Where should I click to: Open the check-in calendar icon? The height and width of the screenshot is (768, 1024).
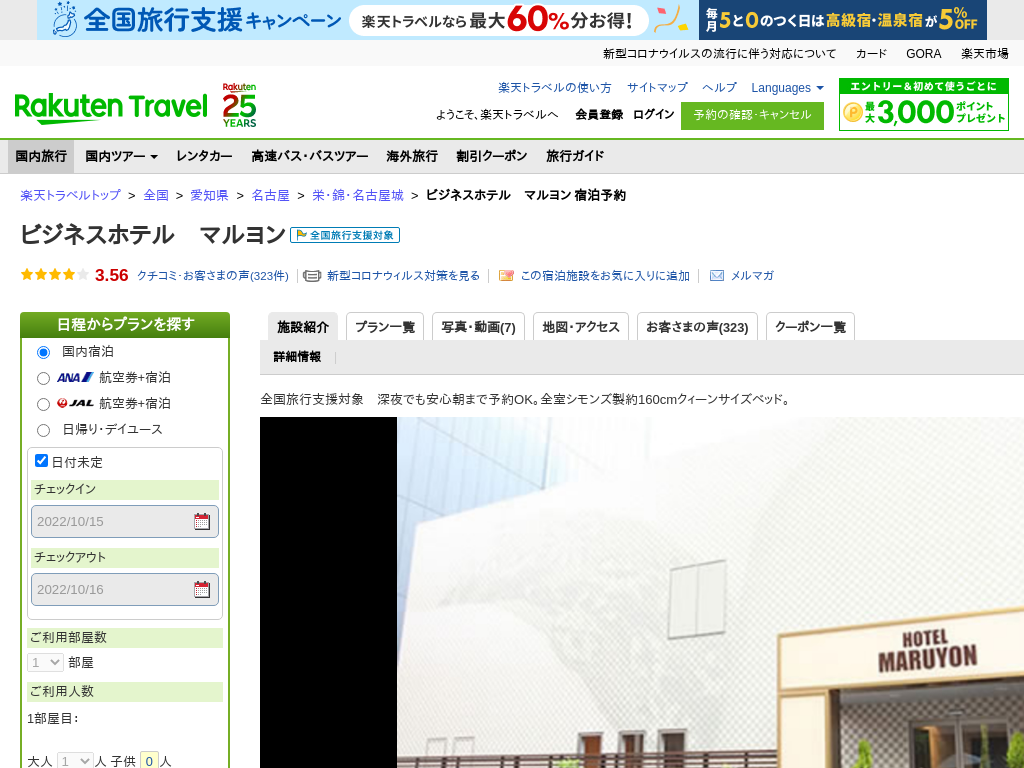(202, 521)
